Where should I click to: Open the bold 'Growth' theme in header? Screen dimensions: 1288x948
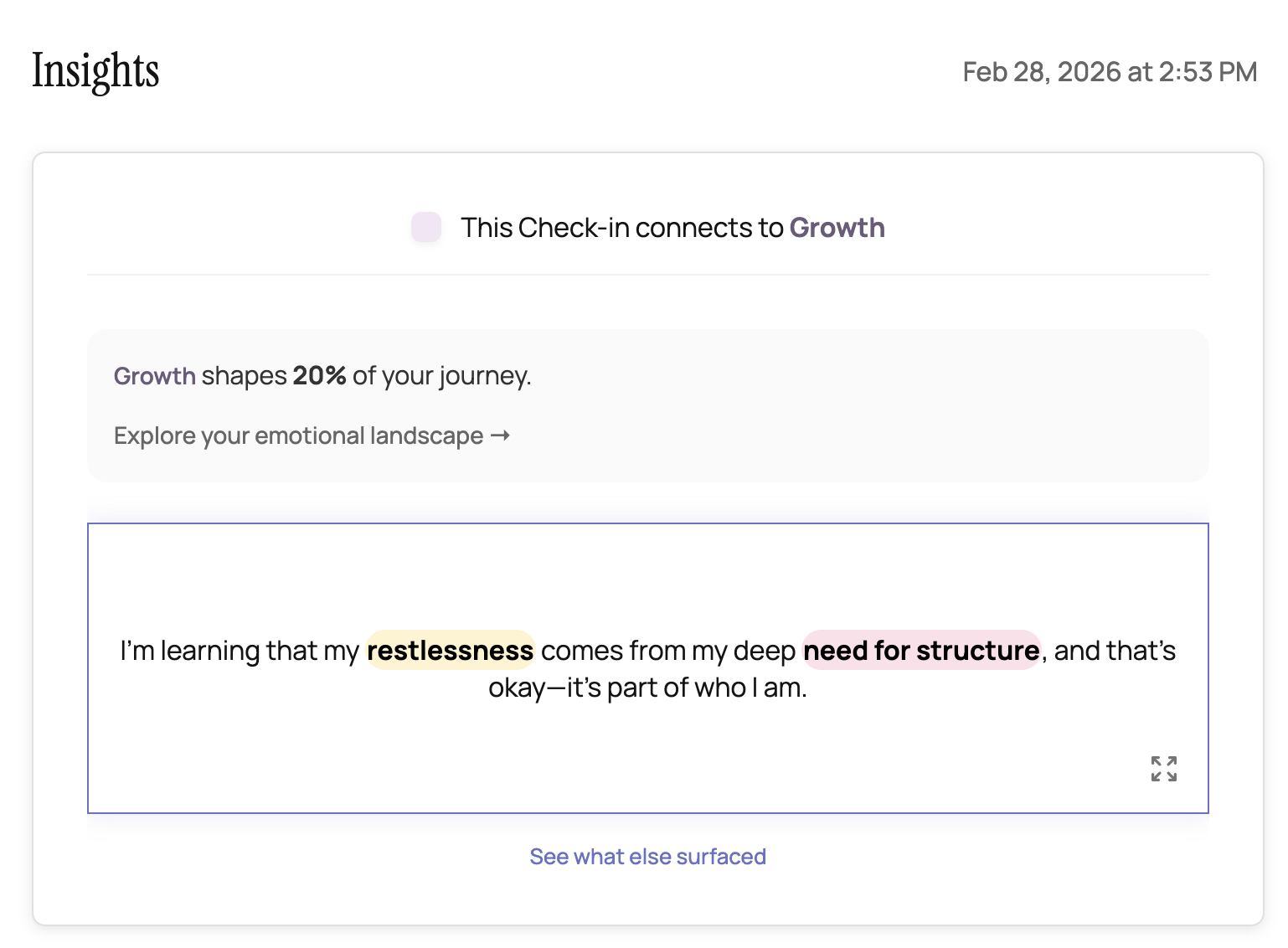point(837,228)
